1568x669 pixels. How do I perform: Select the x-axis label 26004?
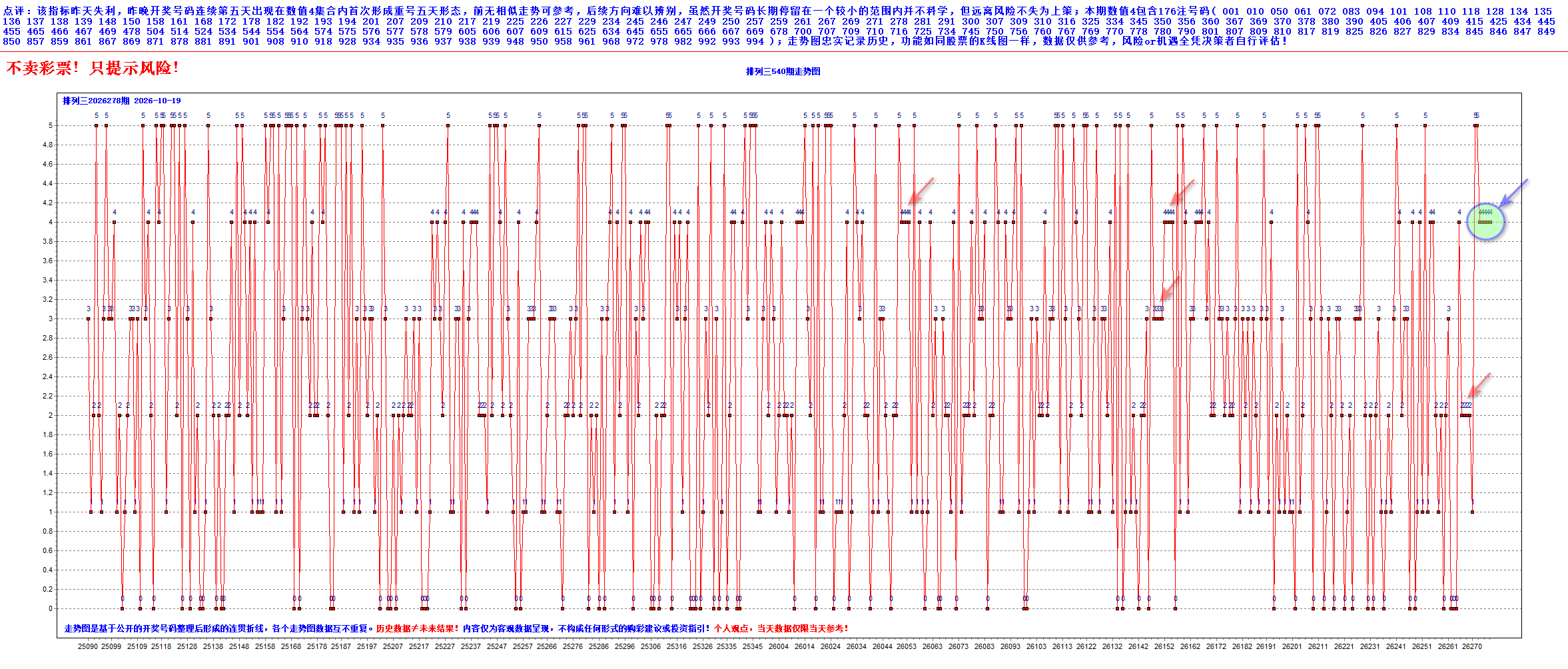tap(778, 646)
